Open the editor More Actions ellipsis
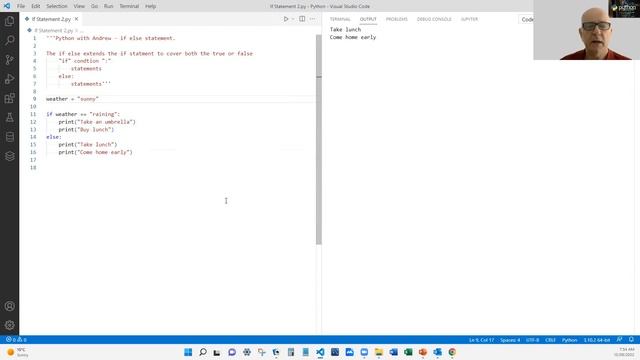 [x=313, y=19]
